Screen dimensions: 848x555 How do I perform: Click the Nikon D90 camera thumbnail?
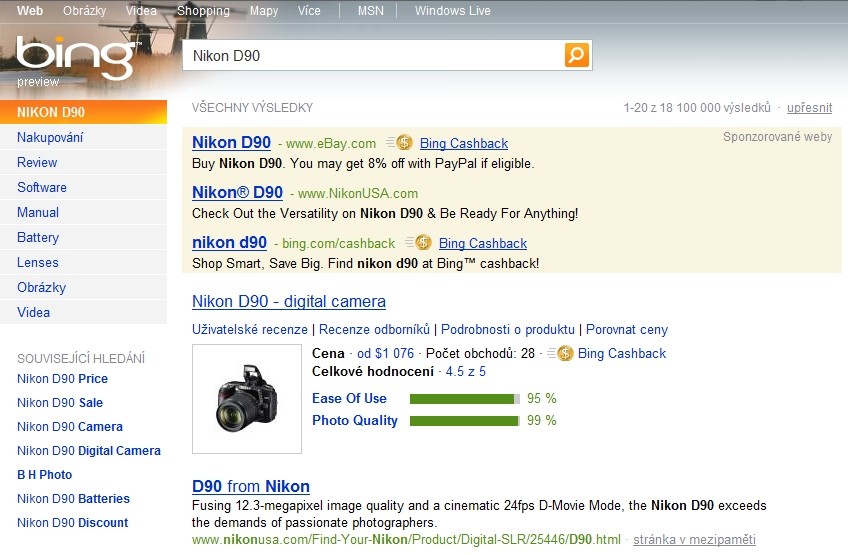(247, 399)
